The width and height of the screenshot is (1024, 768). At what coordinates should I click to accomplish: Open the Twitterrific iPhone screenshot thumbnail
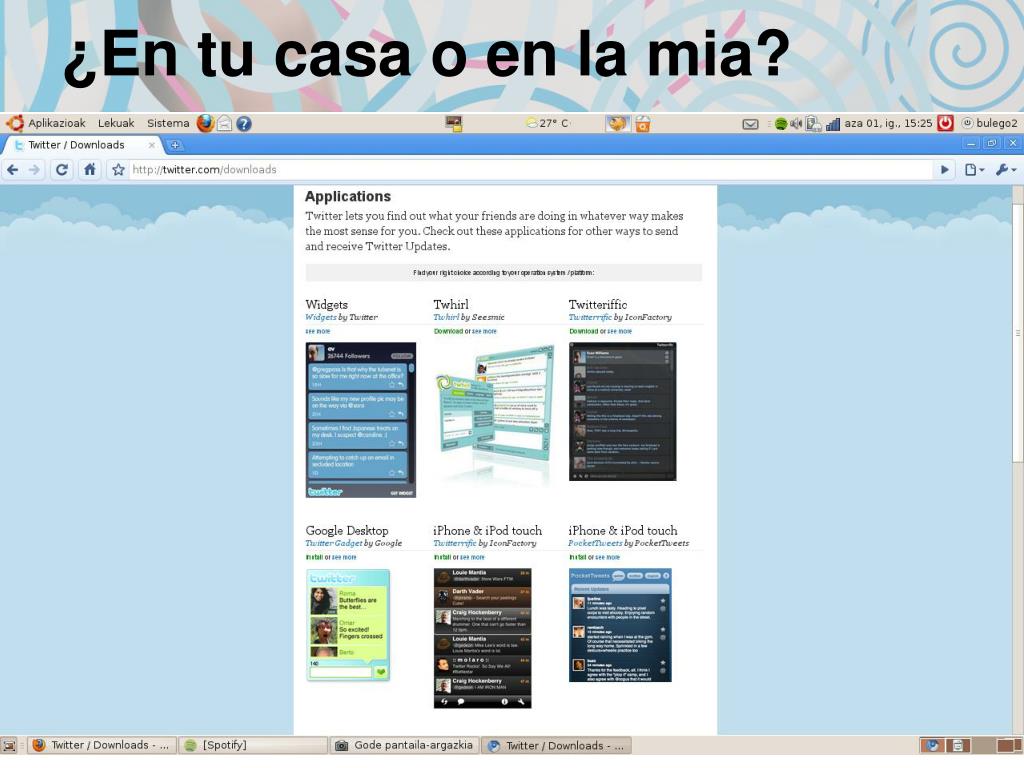483,638
